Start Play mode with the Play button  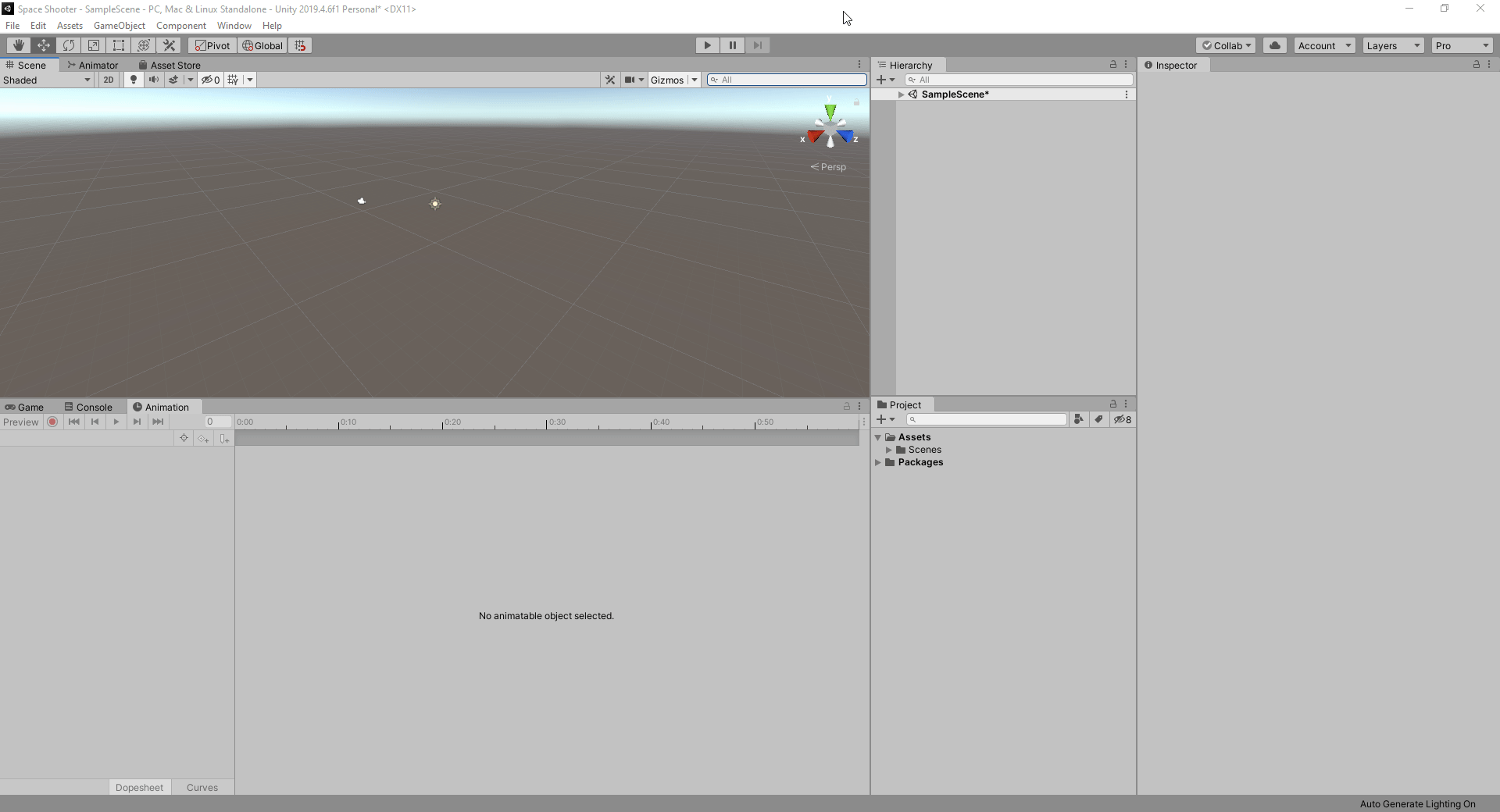pos(708,45)
